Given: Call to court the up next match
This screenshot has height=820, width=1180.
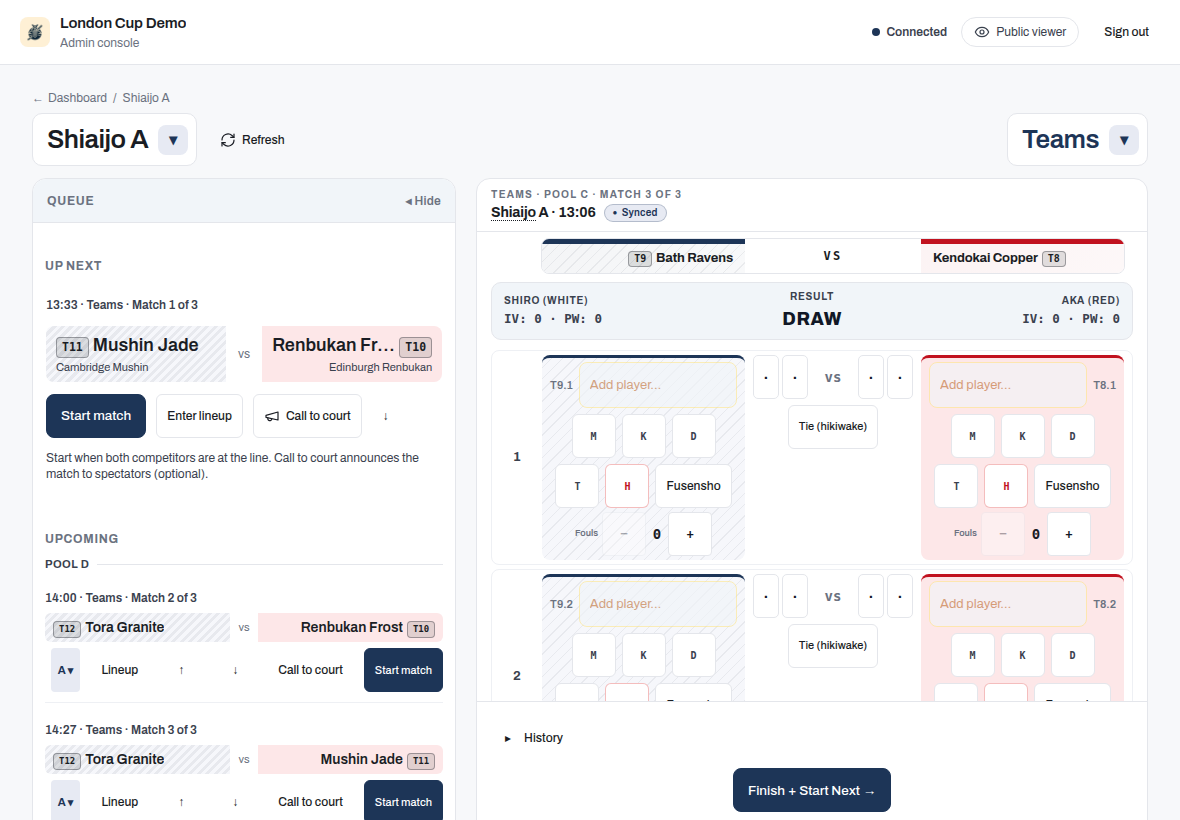Looking at the screenshot, I should (308, 416).
